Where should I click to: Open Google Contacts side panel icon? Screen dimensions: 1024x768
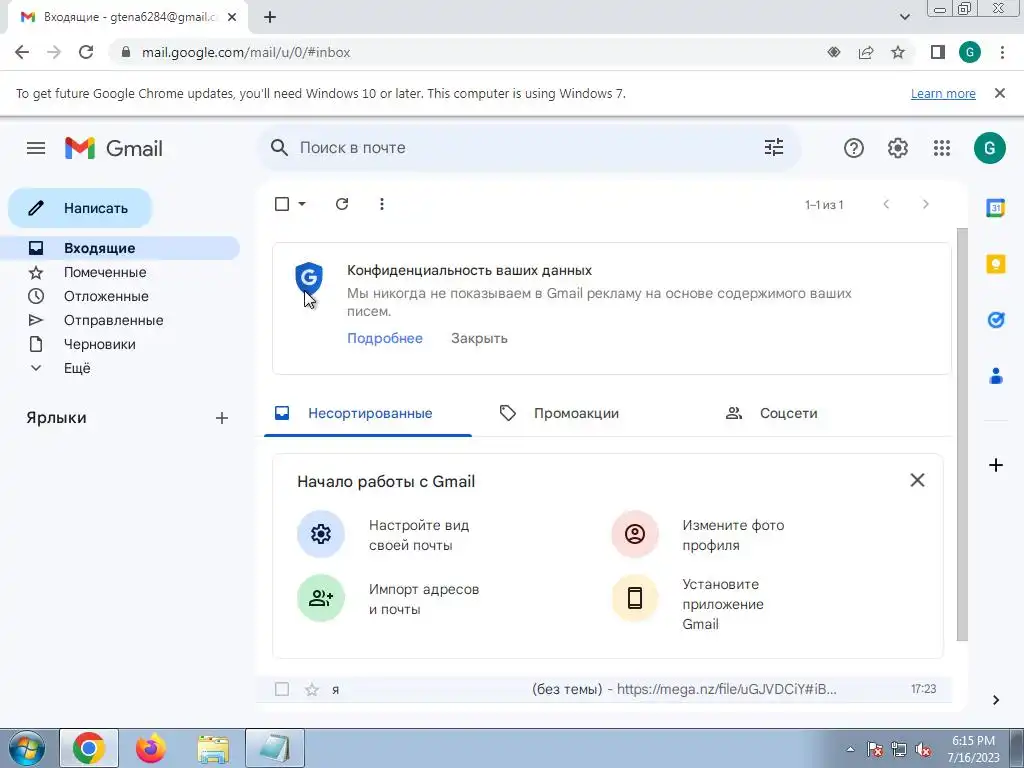coord(995,376)
